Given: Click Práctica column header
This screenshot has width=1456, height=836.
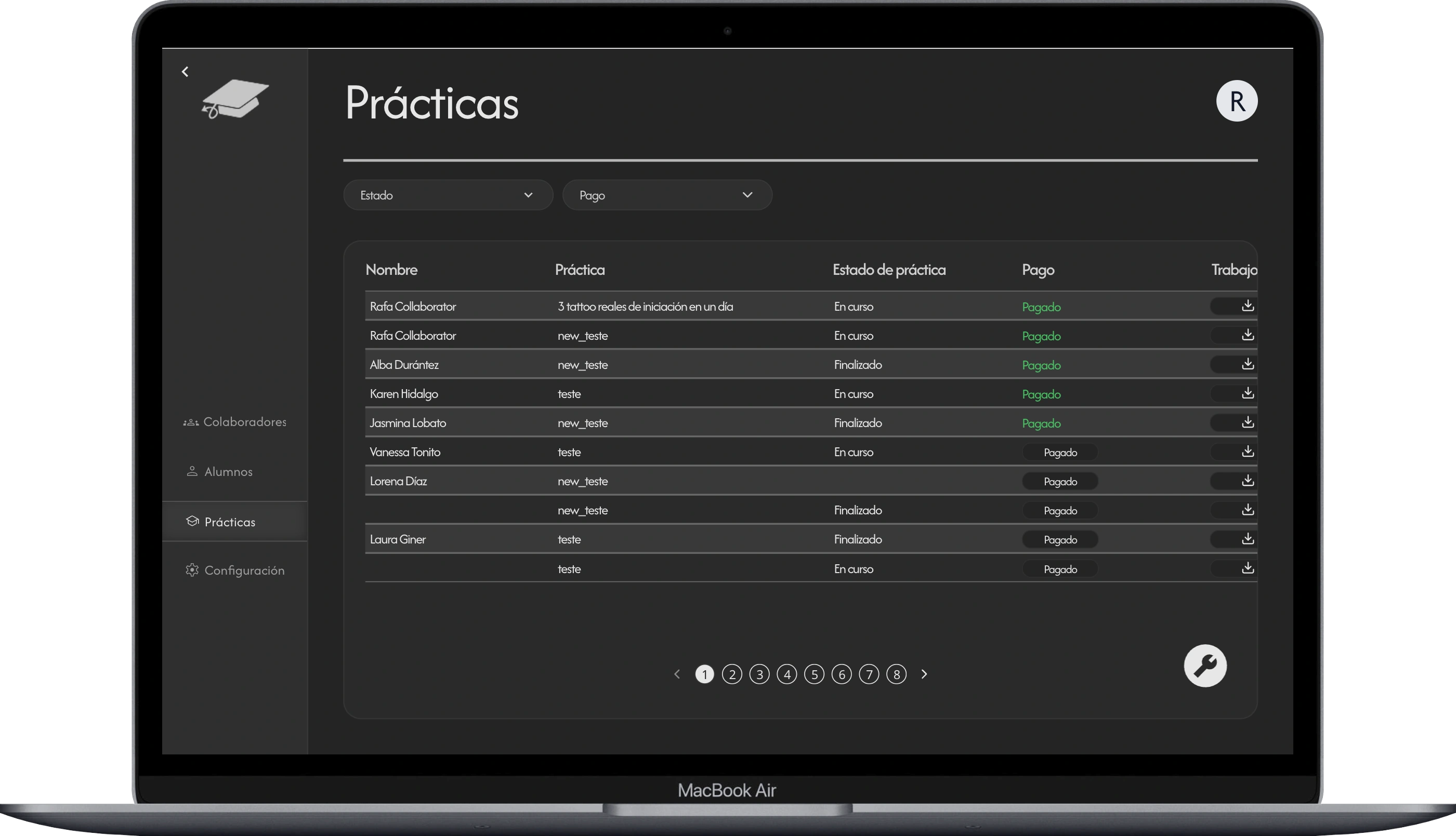Looking at the screenshot, I should (580, 269).
